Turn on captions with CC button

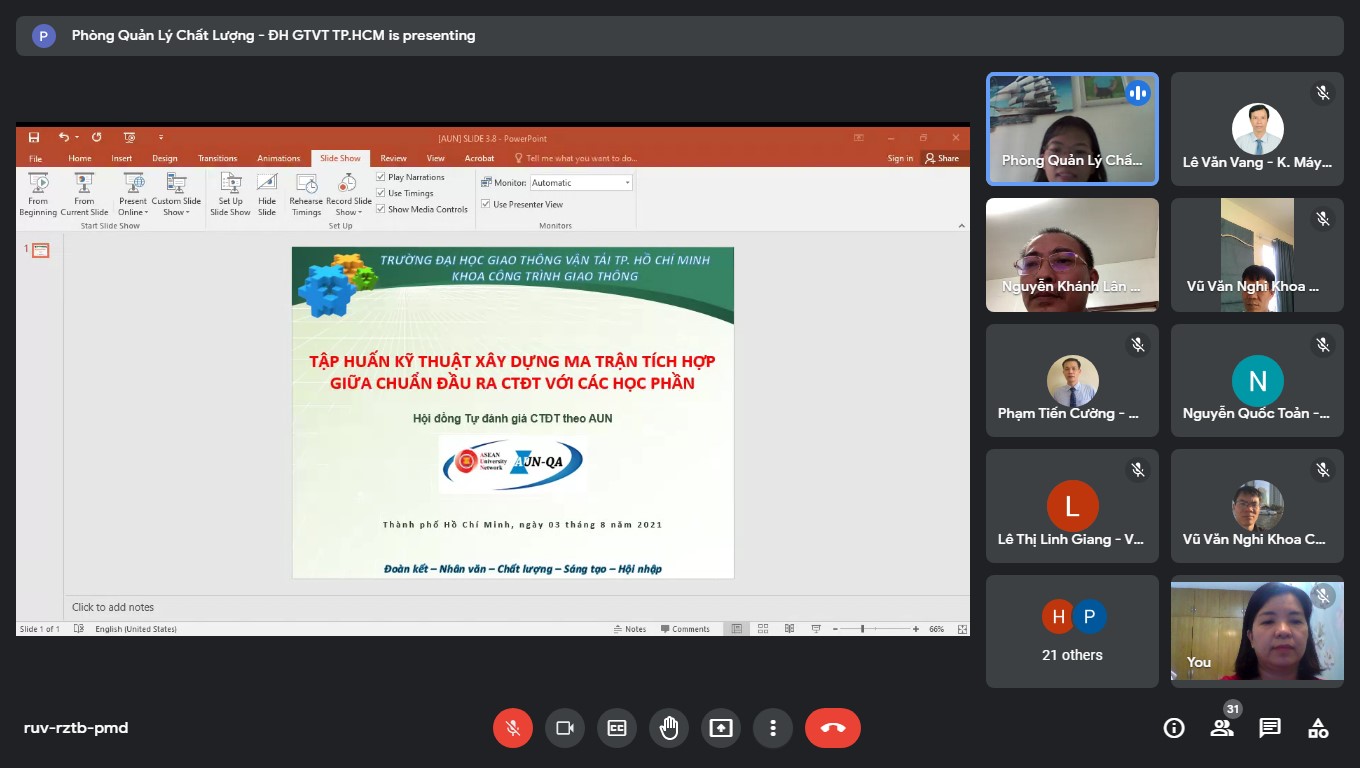[617, 728]
